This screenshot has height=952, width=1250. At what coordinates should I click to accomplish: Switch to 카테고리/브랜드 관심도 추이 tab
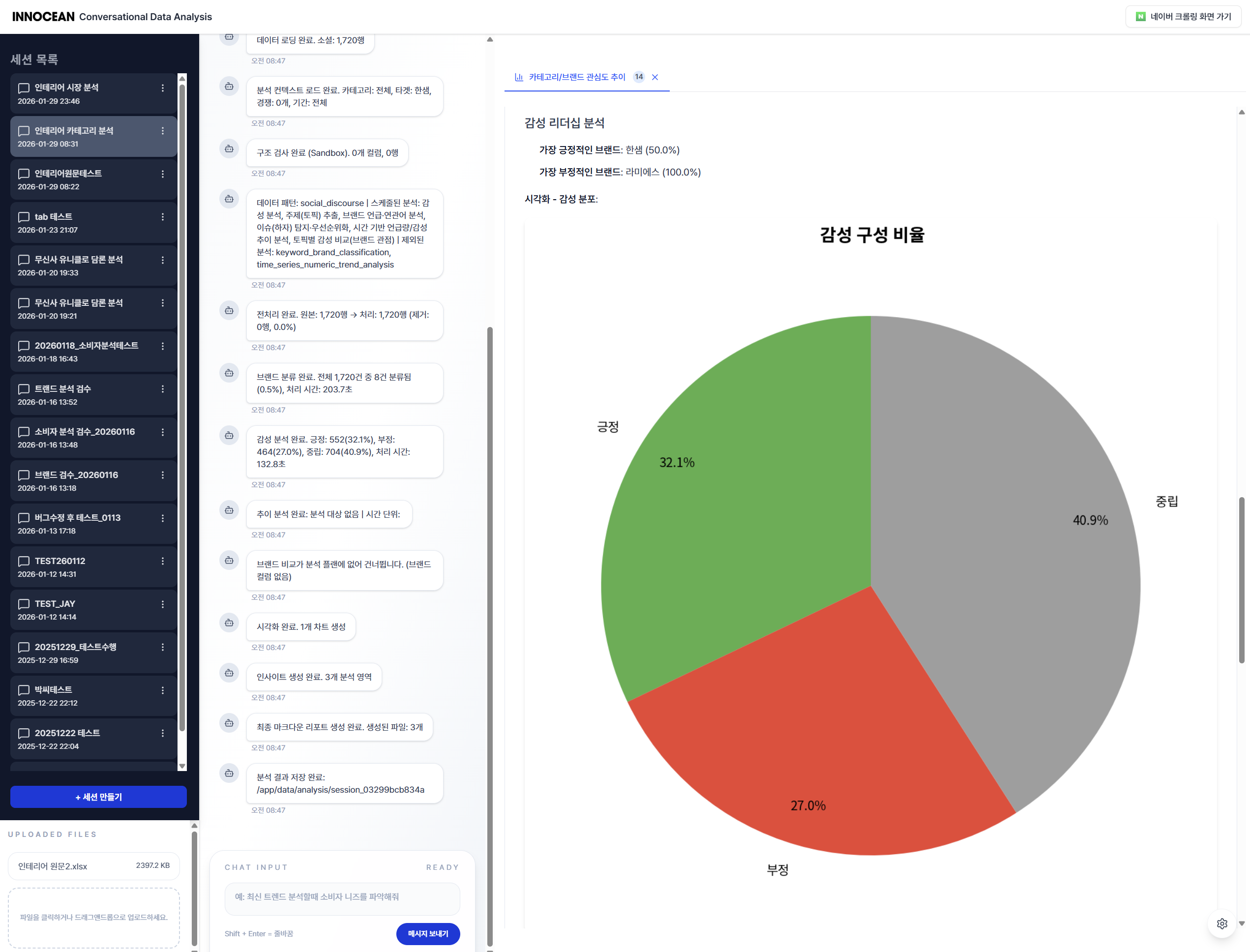click(x=577, y=77)
